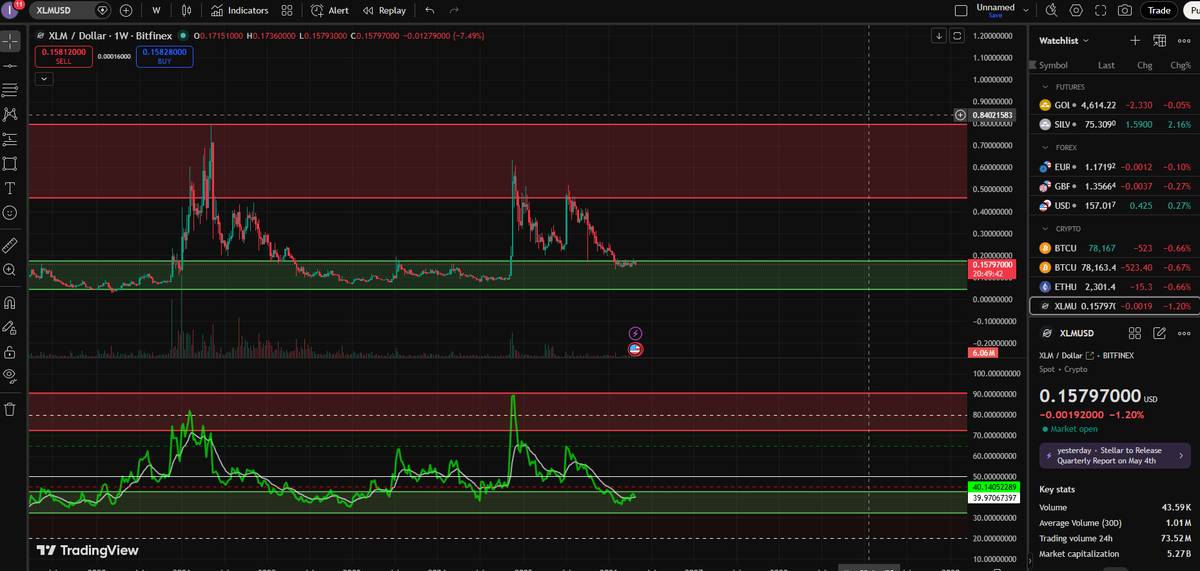The image size is (1200, 571).
Task: Sort watchlist by Last column
Action: tap(1106, 65)
